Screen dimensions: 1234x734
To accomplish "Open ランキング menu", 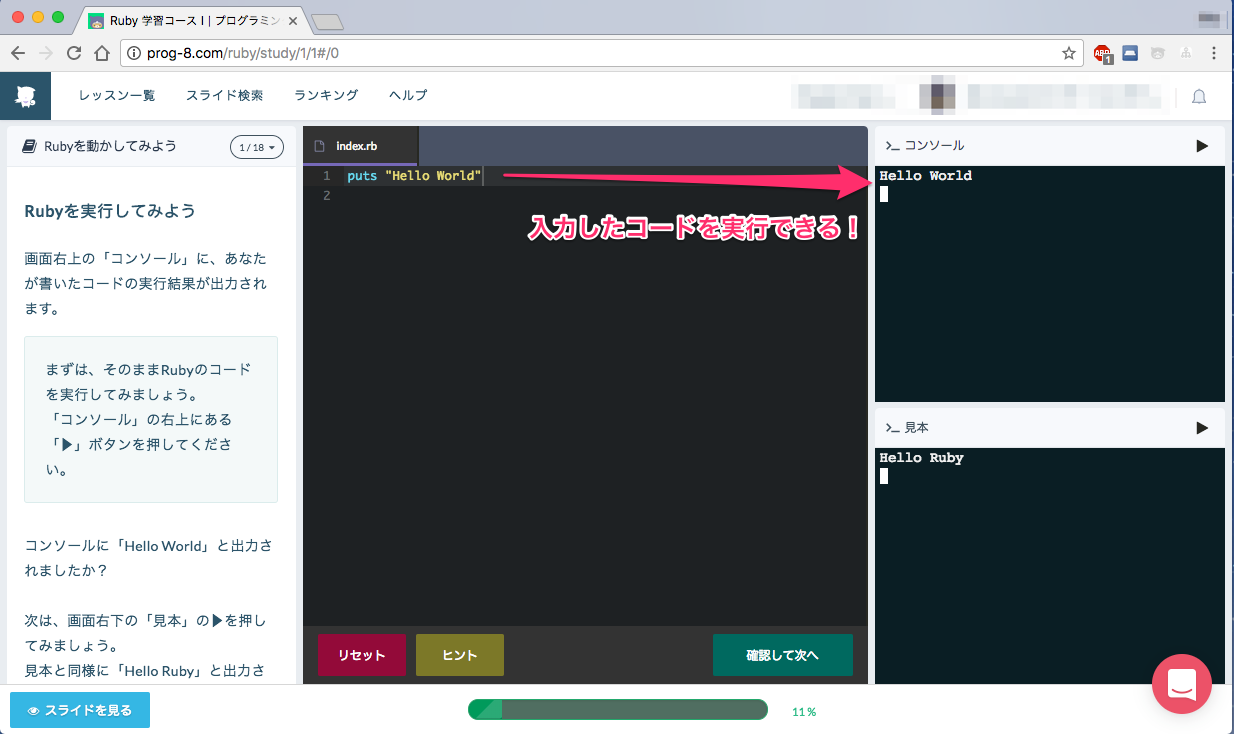I will [x=326, y=96].
